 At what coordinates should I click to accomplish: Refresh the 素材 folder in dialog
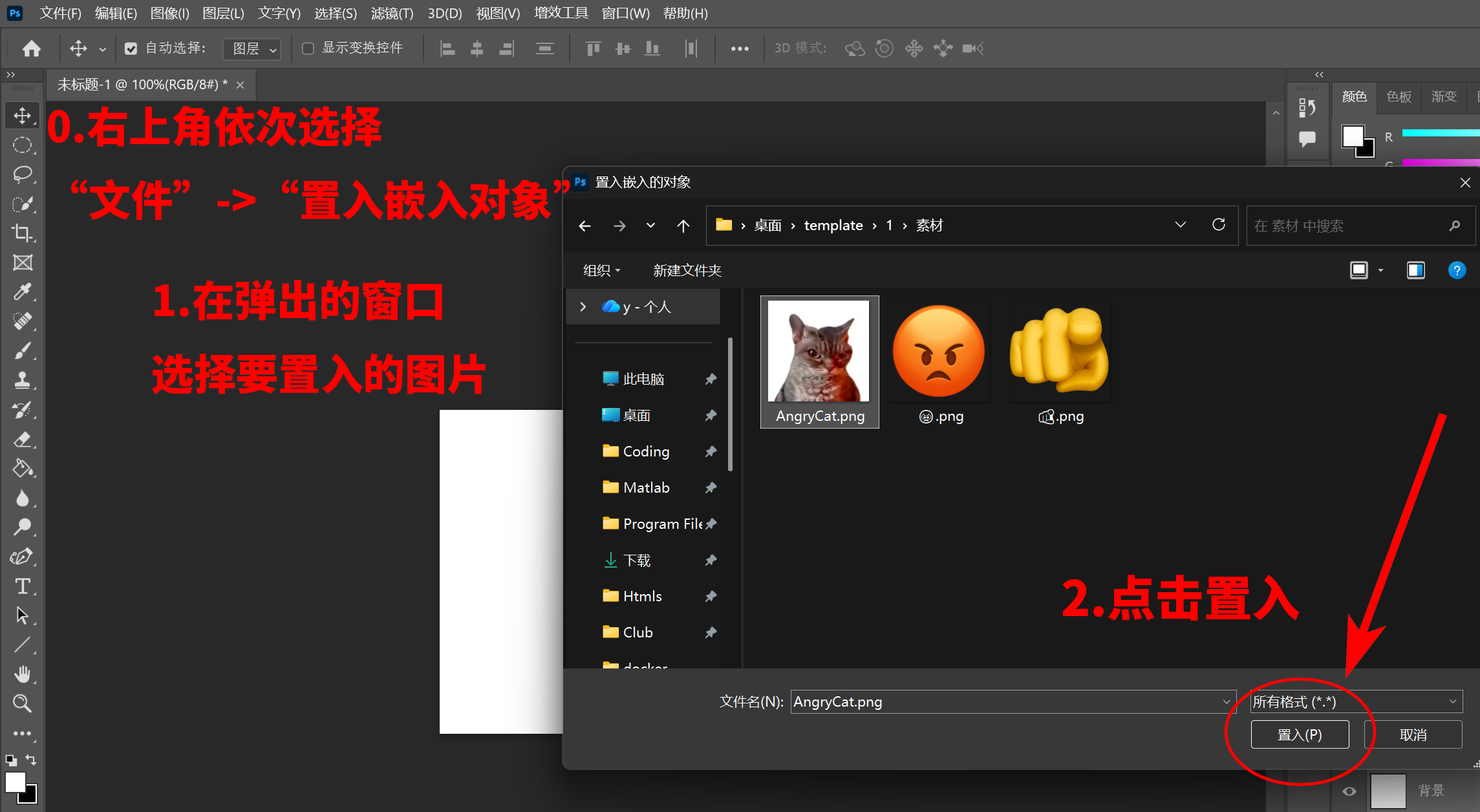[x=1218, y=225]
